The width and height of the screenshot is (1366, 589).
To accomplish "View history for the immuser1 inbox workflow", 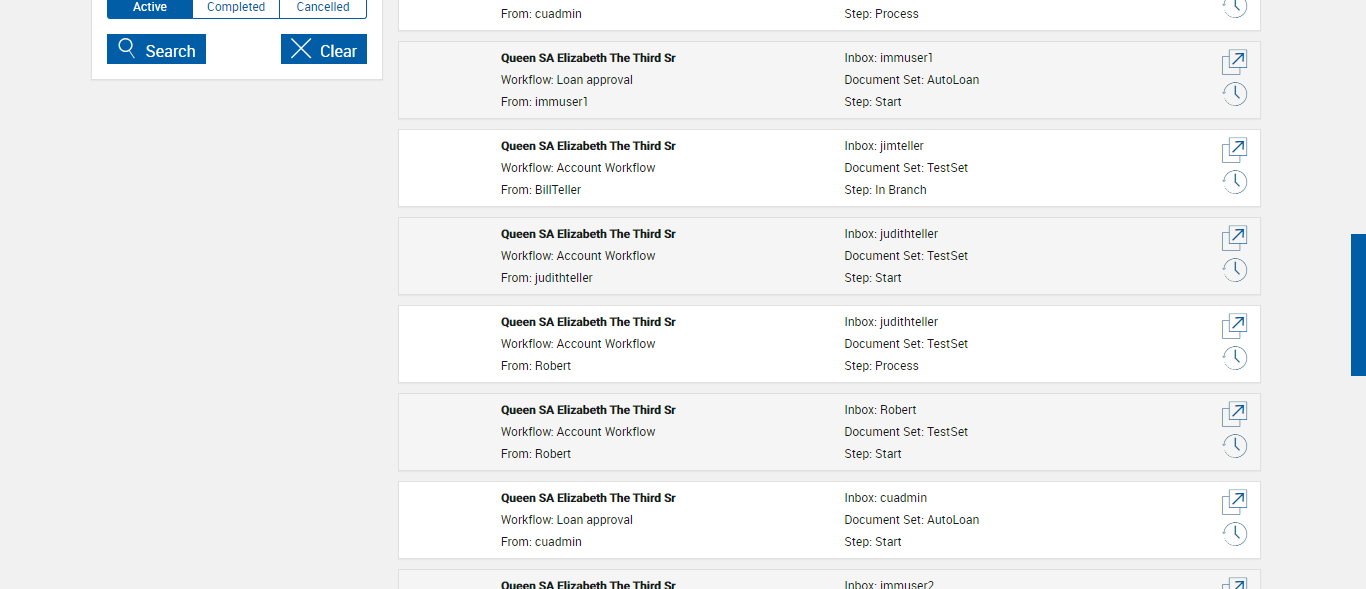I will pos(1235,94).
